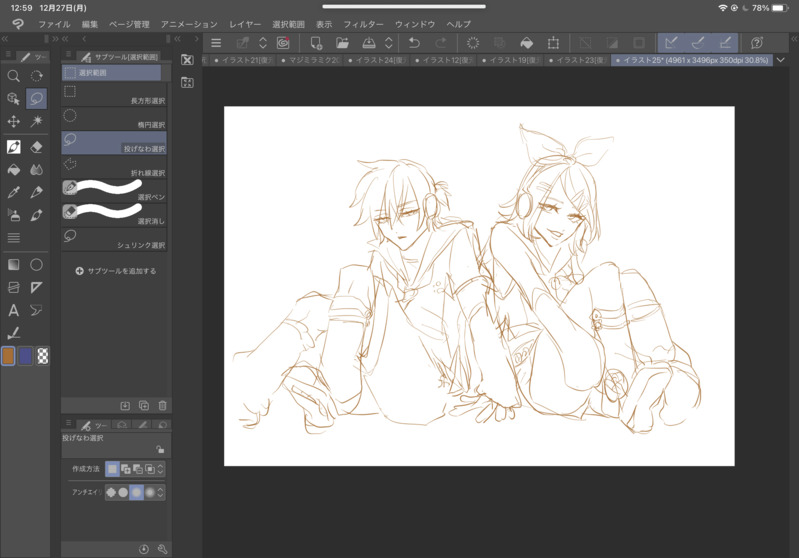Delete selected sub tool with trash icon
The image size is (799, 558).
click(163, 406)
